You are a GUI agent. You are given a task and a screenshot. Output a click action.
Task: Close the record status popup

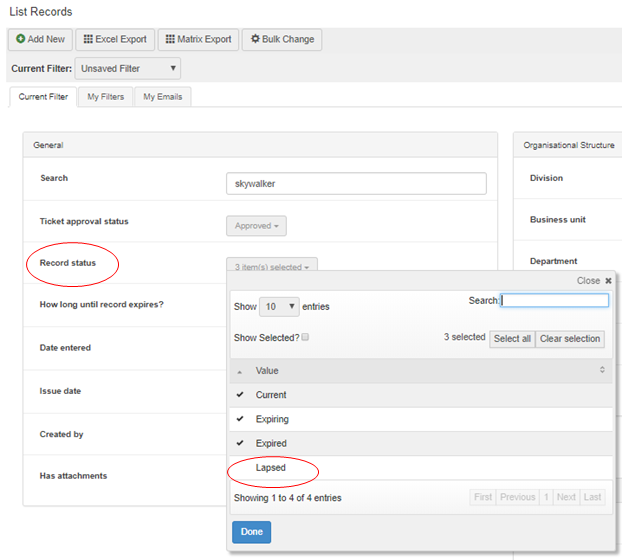594,281
